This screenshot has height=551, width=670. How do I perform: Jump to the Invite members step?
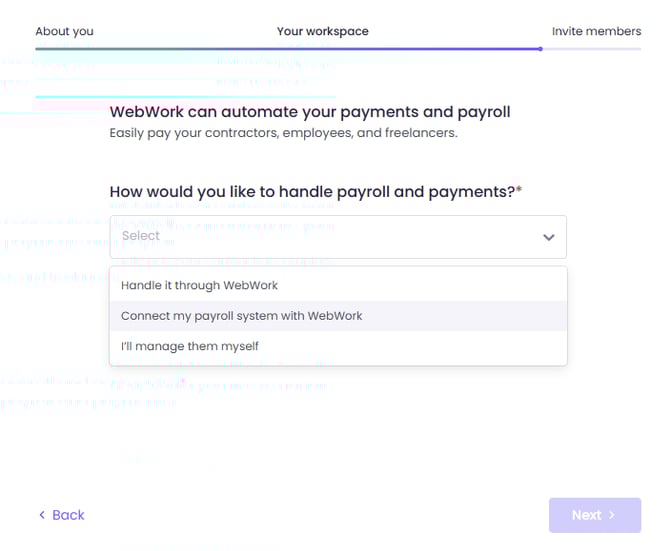click(x=596, y=31)
